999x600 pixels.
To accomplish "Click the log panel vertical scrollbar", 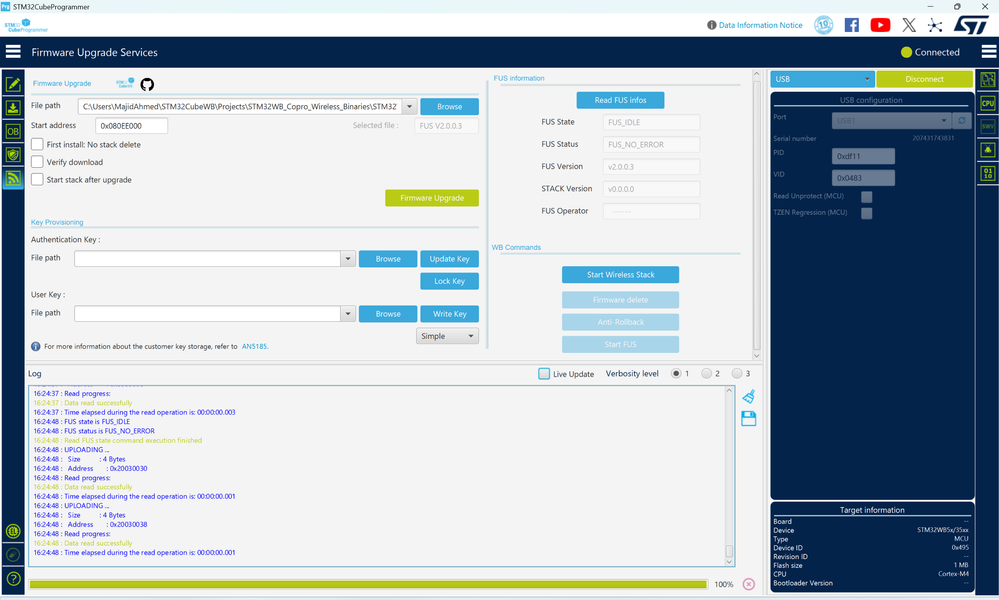I will [x=729, y=476].
